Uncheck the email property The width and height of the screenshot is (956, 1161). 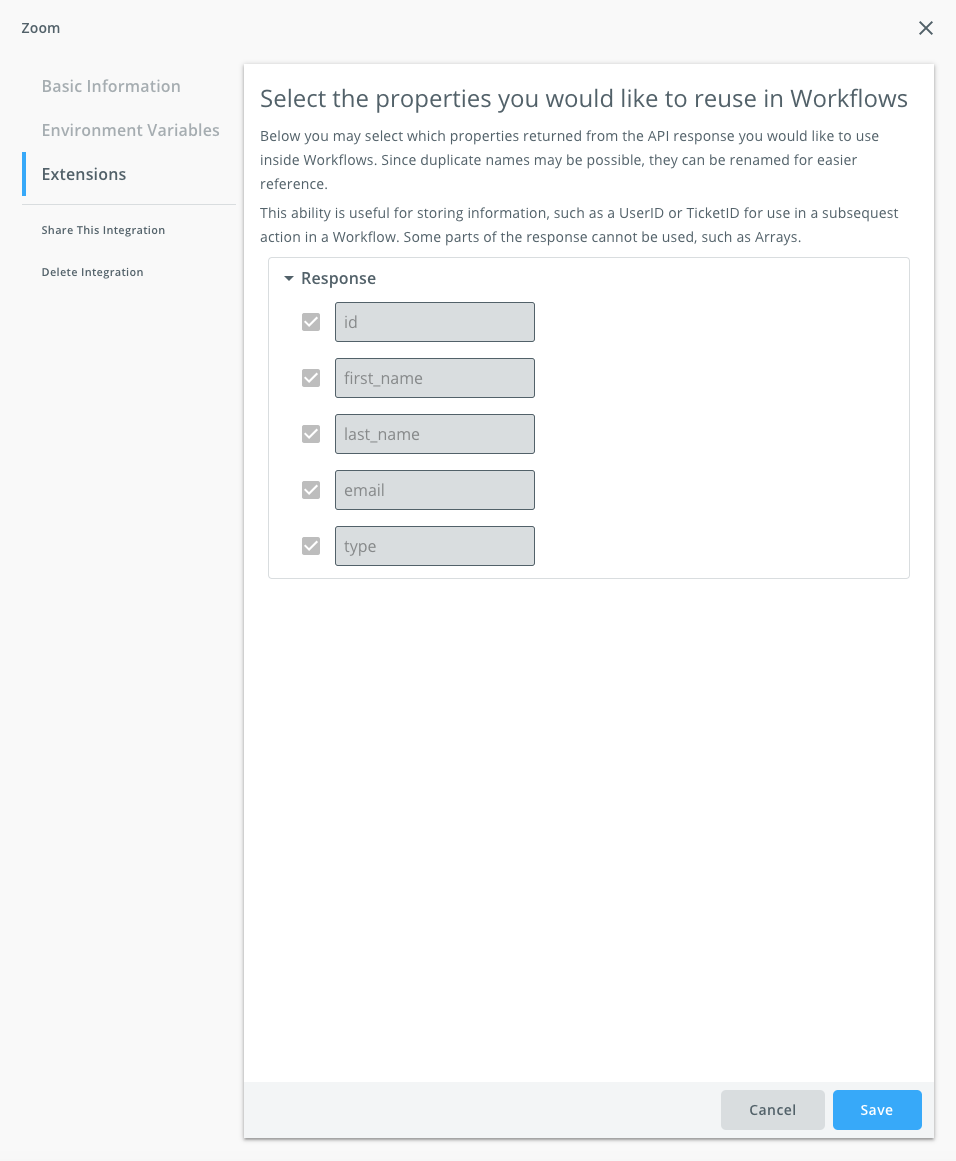[x=310, y=489]
